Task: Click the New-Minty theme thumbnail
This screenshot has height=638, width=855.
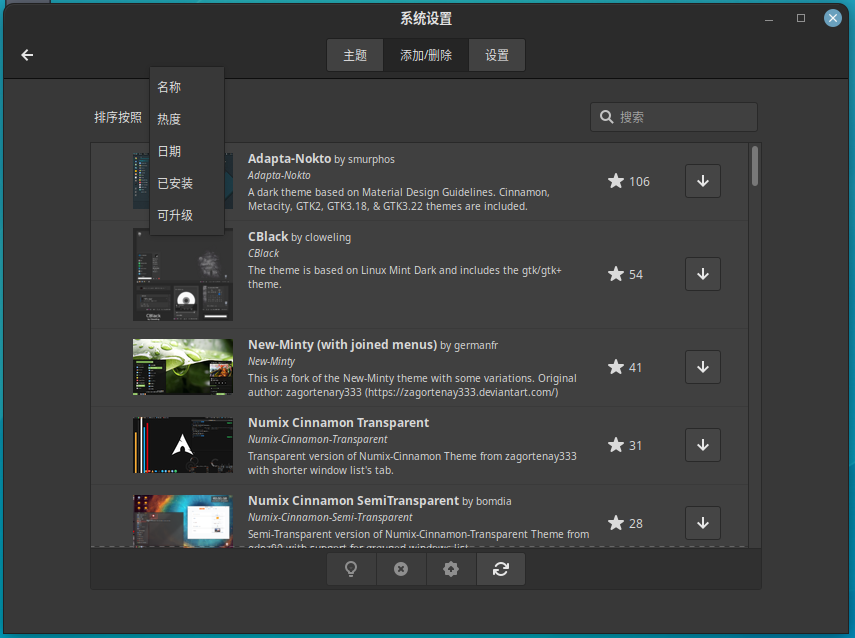Action: click(x=183, y=367)
